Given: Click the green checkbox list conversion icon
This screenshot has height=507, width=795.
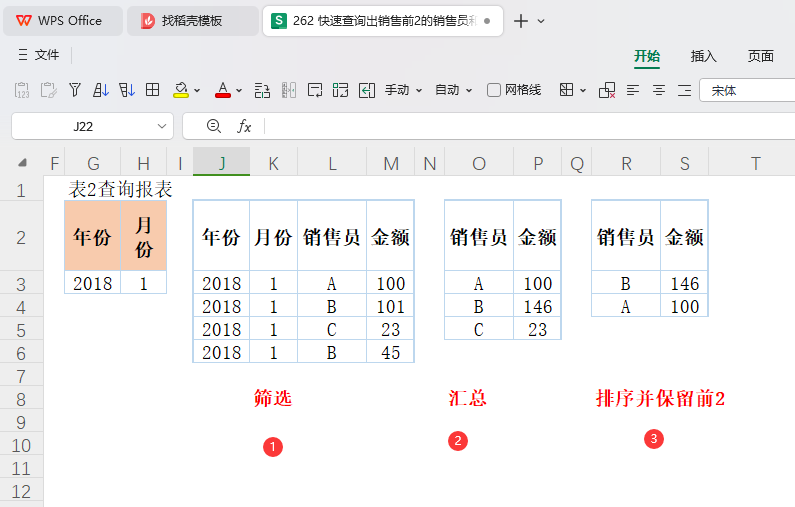Looking at the screenshot, I should (x=341, y=90).
